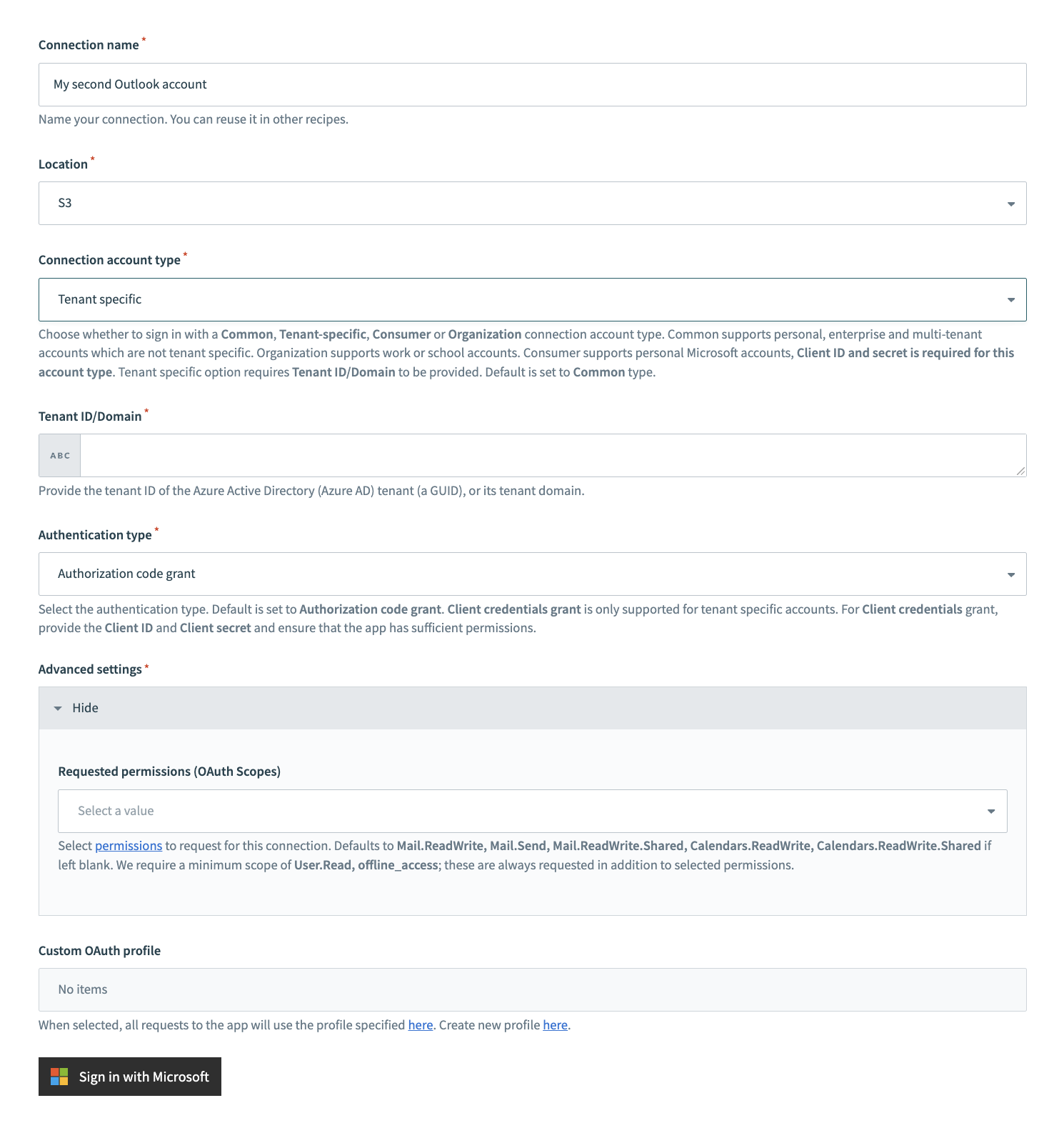Click the profile specified here link
Viewport: 1064px width, 1123px height.
click(420, 1024)
